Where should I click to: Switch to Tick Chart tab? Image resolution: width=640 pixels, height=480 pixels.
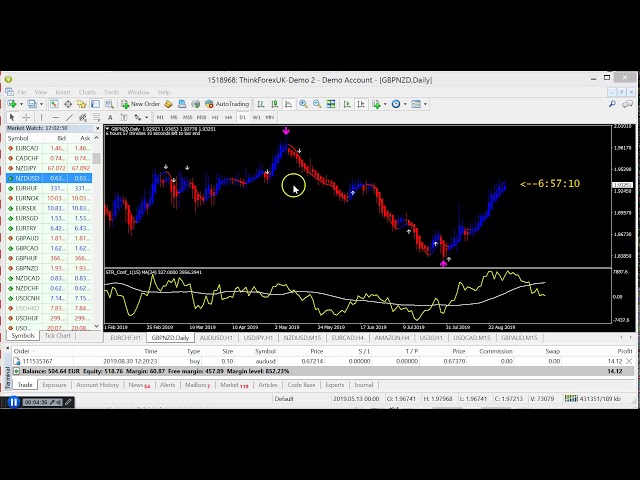58,336
